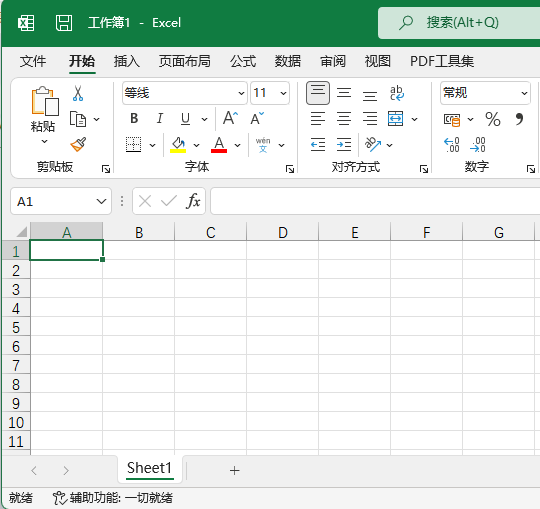Open the 常规 number format dropdown

[x=524, y=93]
